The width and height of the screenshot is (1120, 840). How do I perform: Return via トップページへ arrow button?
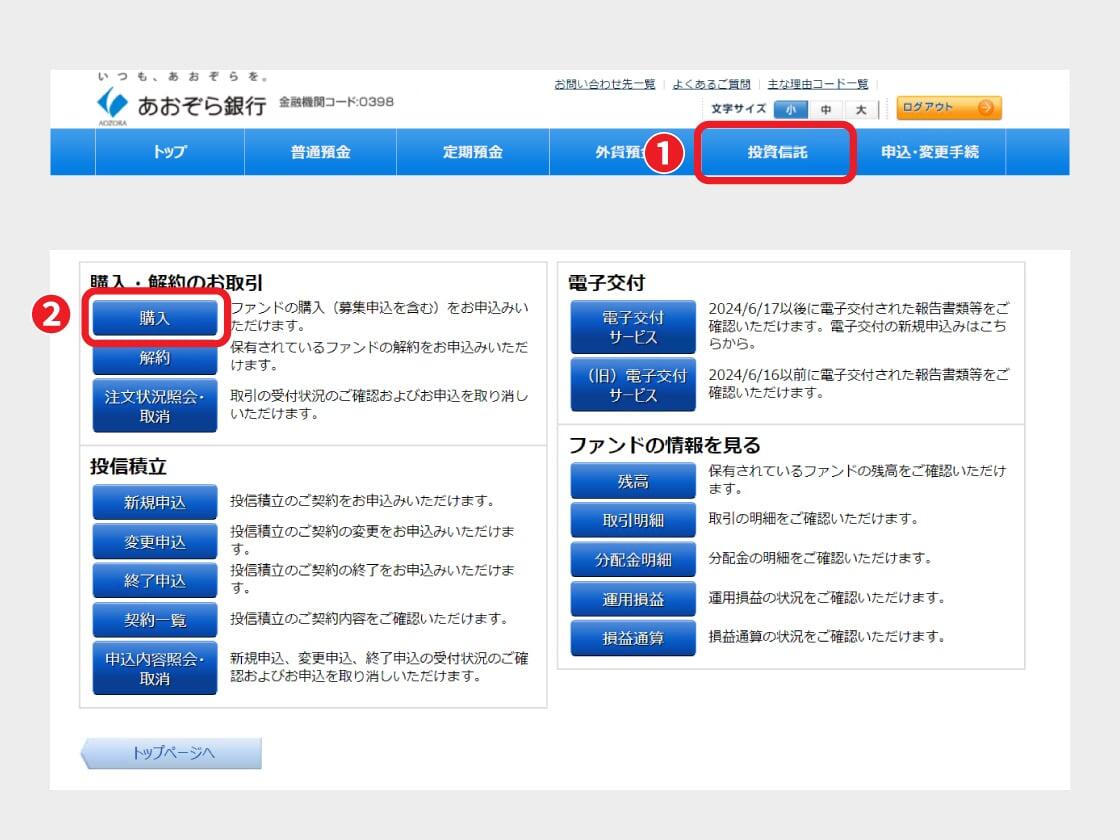(172, 753)
